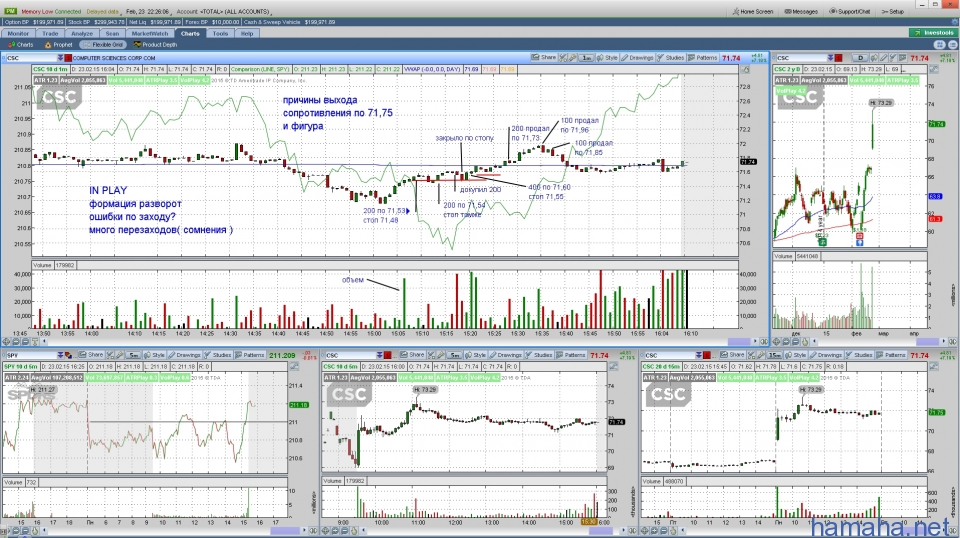Click SPY chart link color icon
The image size is (960, 538).
tap(67, 355)
